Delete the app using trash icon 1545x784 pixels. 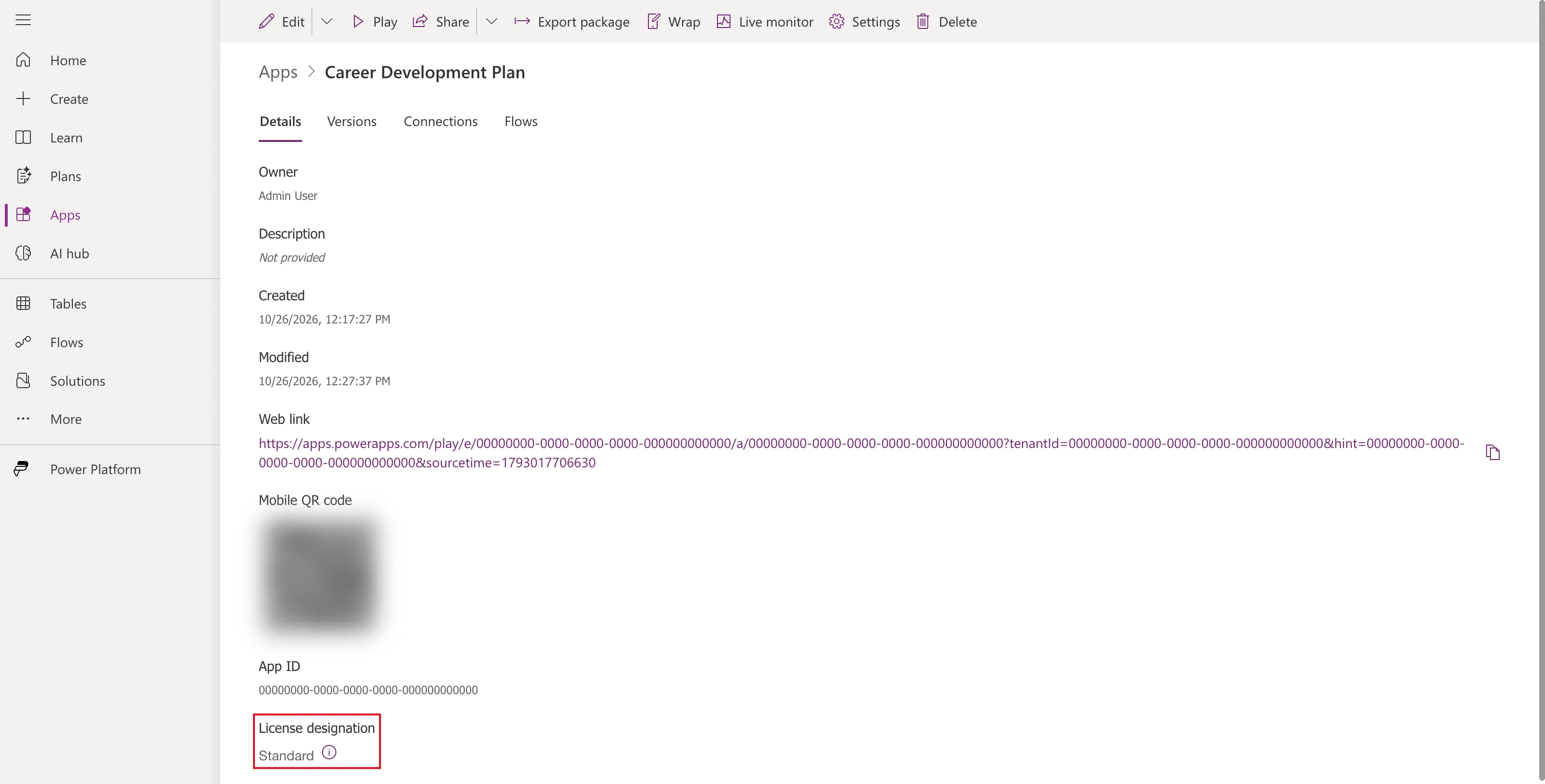click(x=946, y=22)
